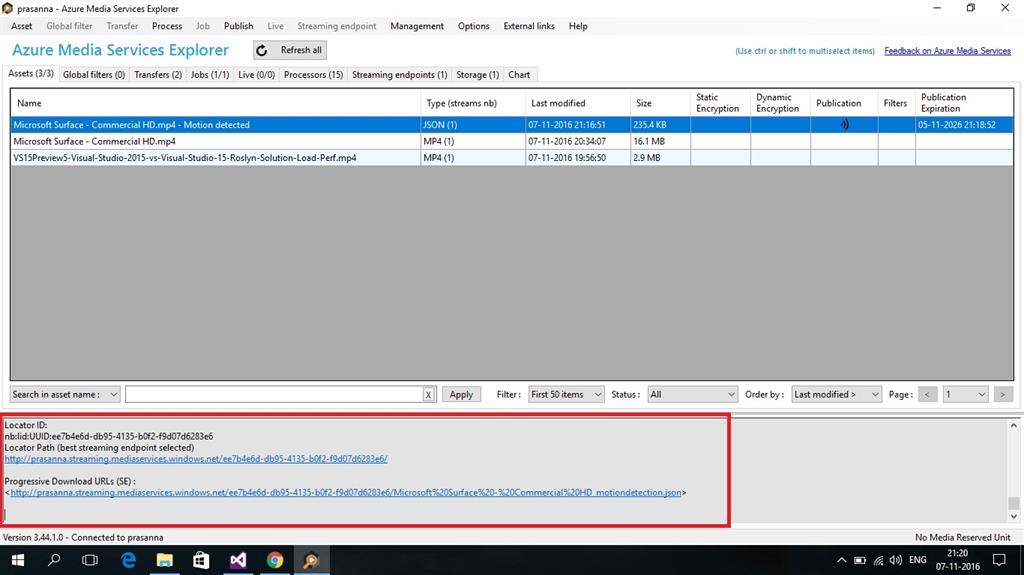Screen dimensions: 1024x575
Task: Select the VS15Preview5 Roslyn Solution Load asset
Action: (511, 157)
